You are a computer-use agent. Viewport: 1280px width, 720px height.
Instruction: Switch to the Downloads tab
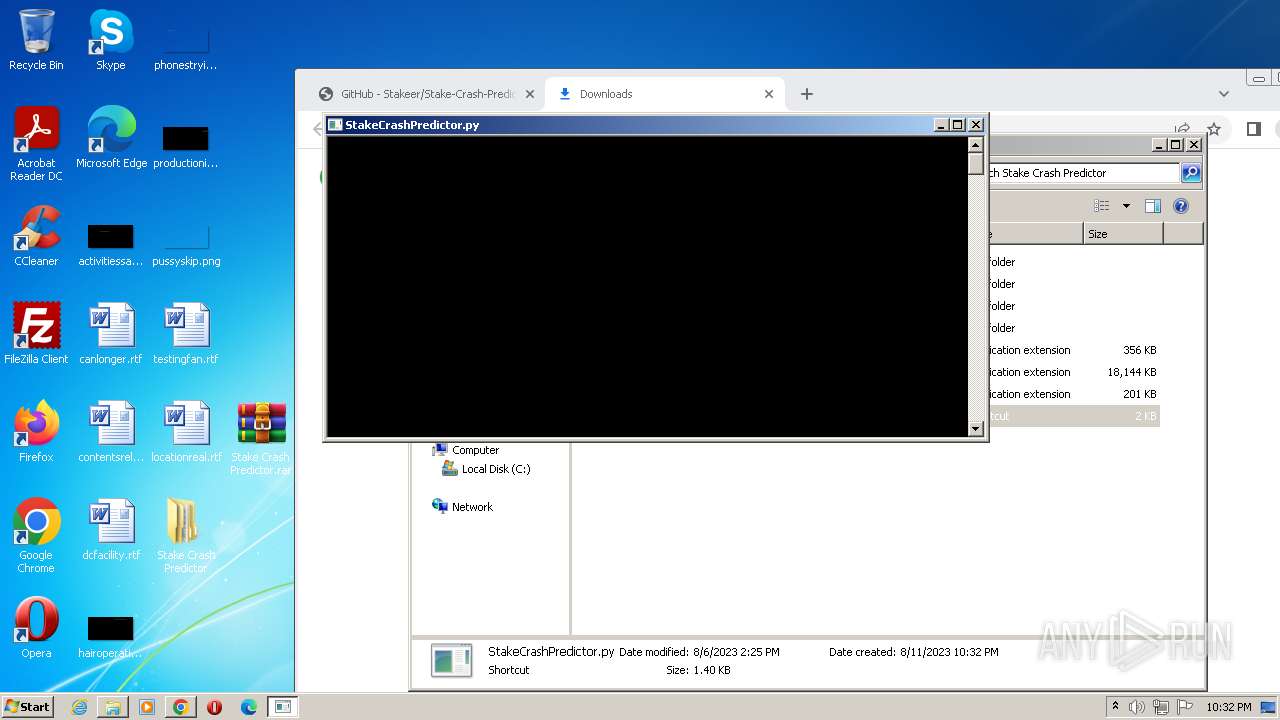666,94
